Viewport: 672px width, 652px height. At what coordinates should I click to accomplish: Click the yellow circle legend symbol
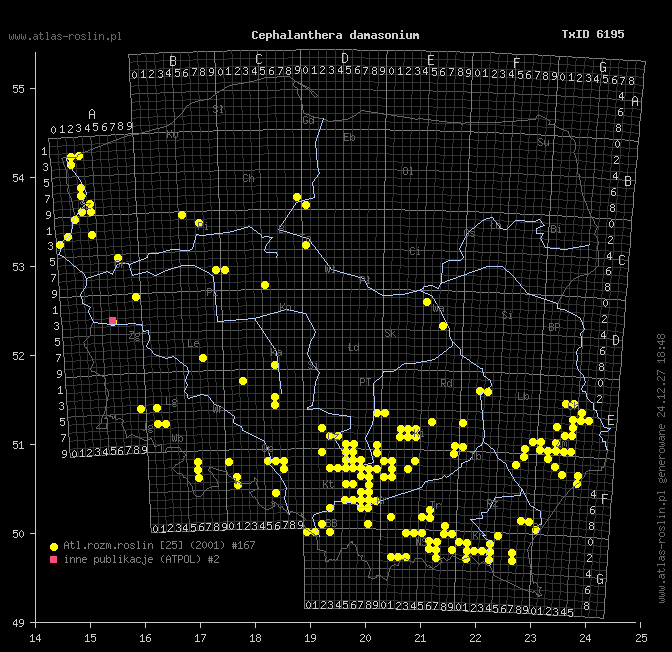click(54, 547)
